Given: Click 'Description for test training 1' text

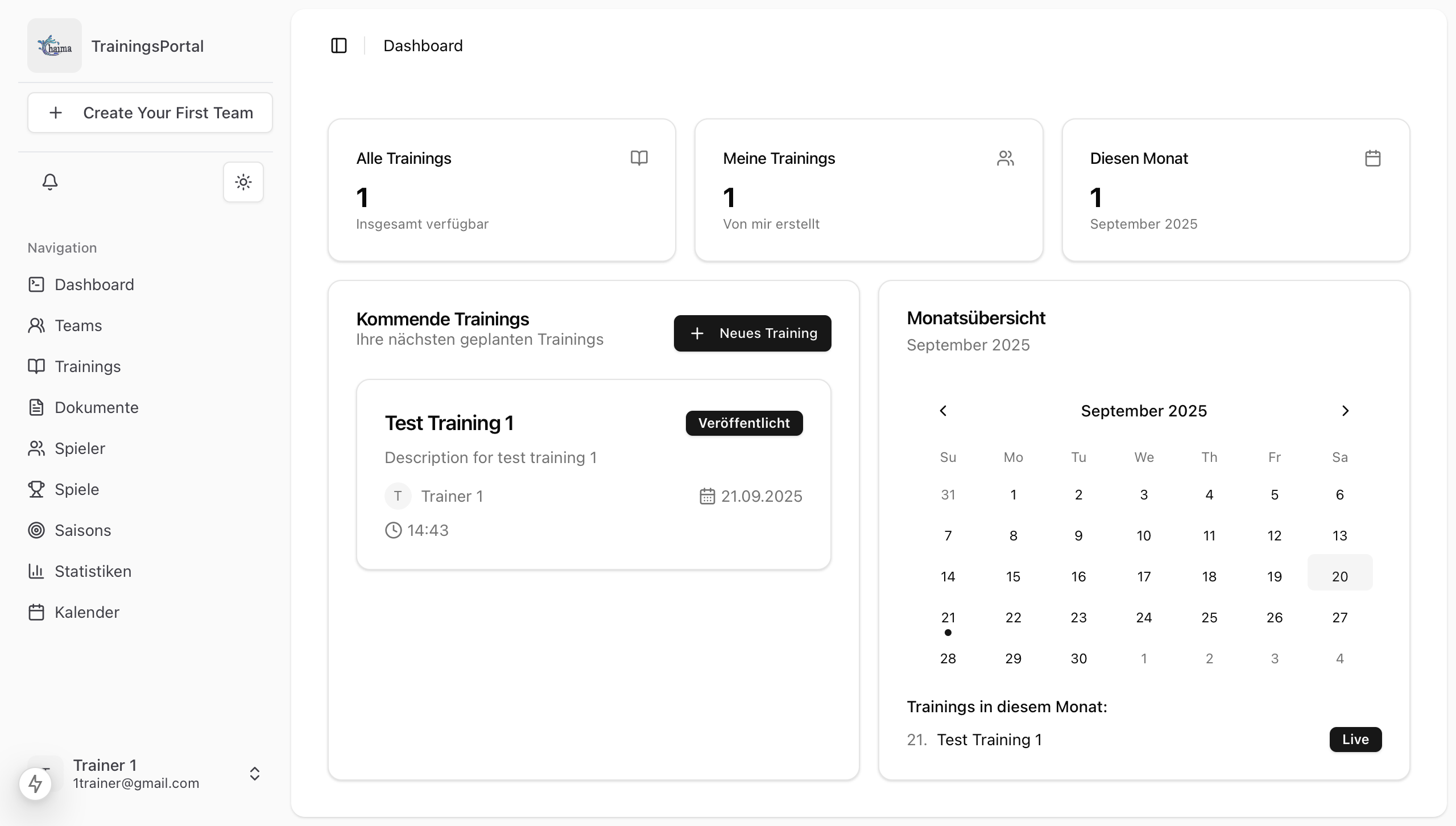Looking at the screenshot, I should [x=491, y=457].
